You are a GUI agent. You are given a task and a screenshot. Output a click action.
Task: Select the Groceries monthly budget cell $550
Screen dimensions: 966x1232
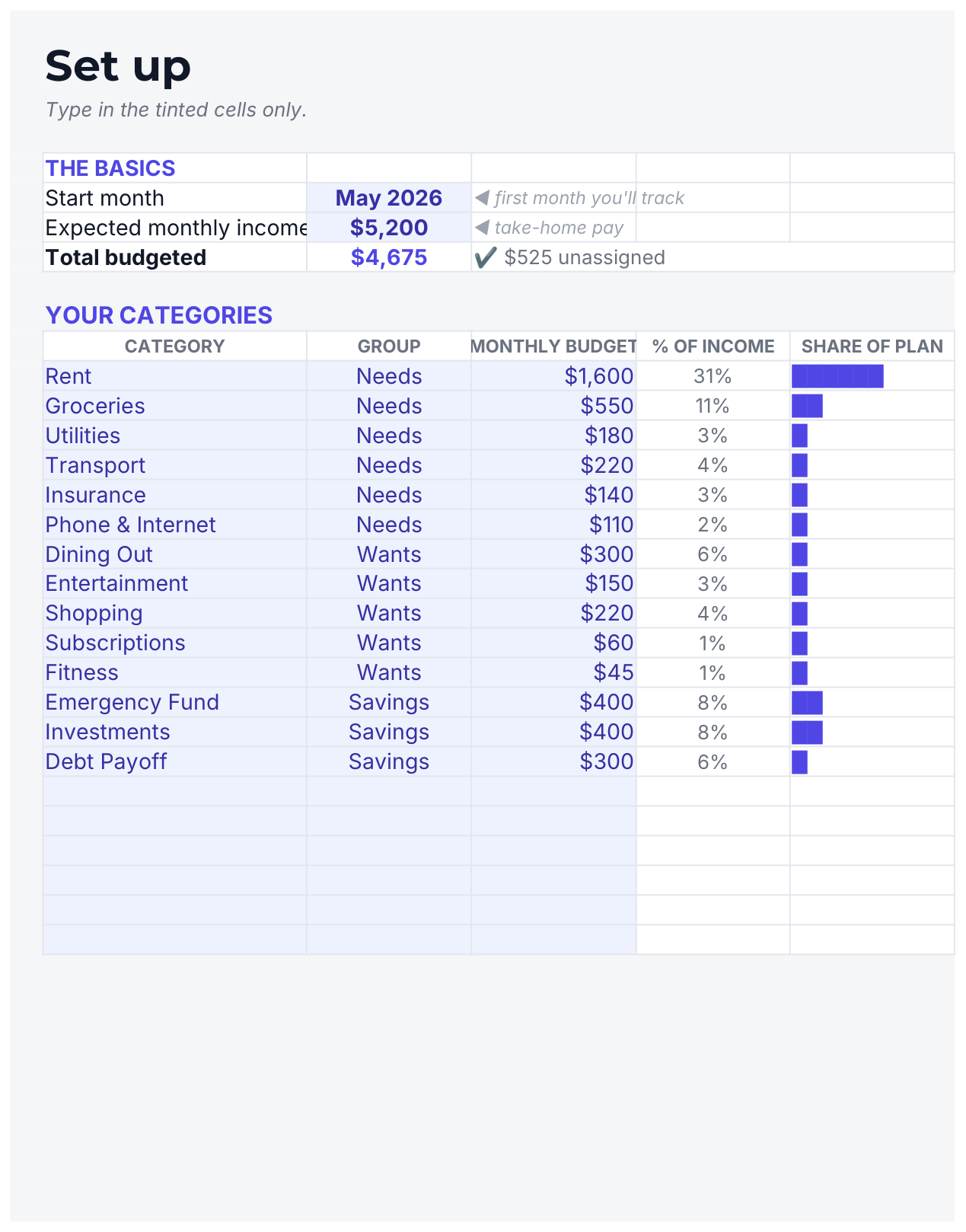tap(553, 406)
